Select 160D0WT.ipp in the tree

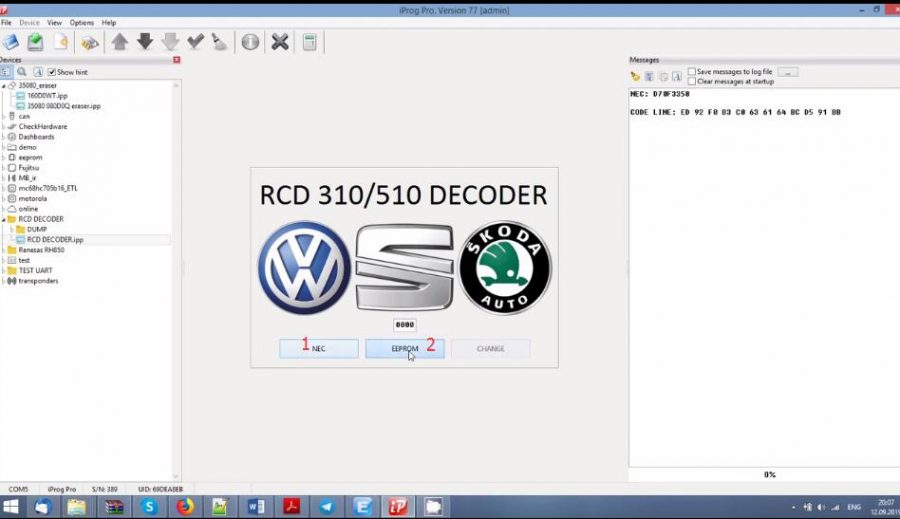tap(47, 96)
